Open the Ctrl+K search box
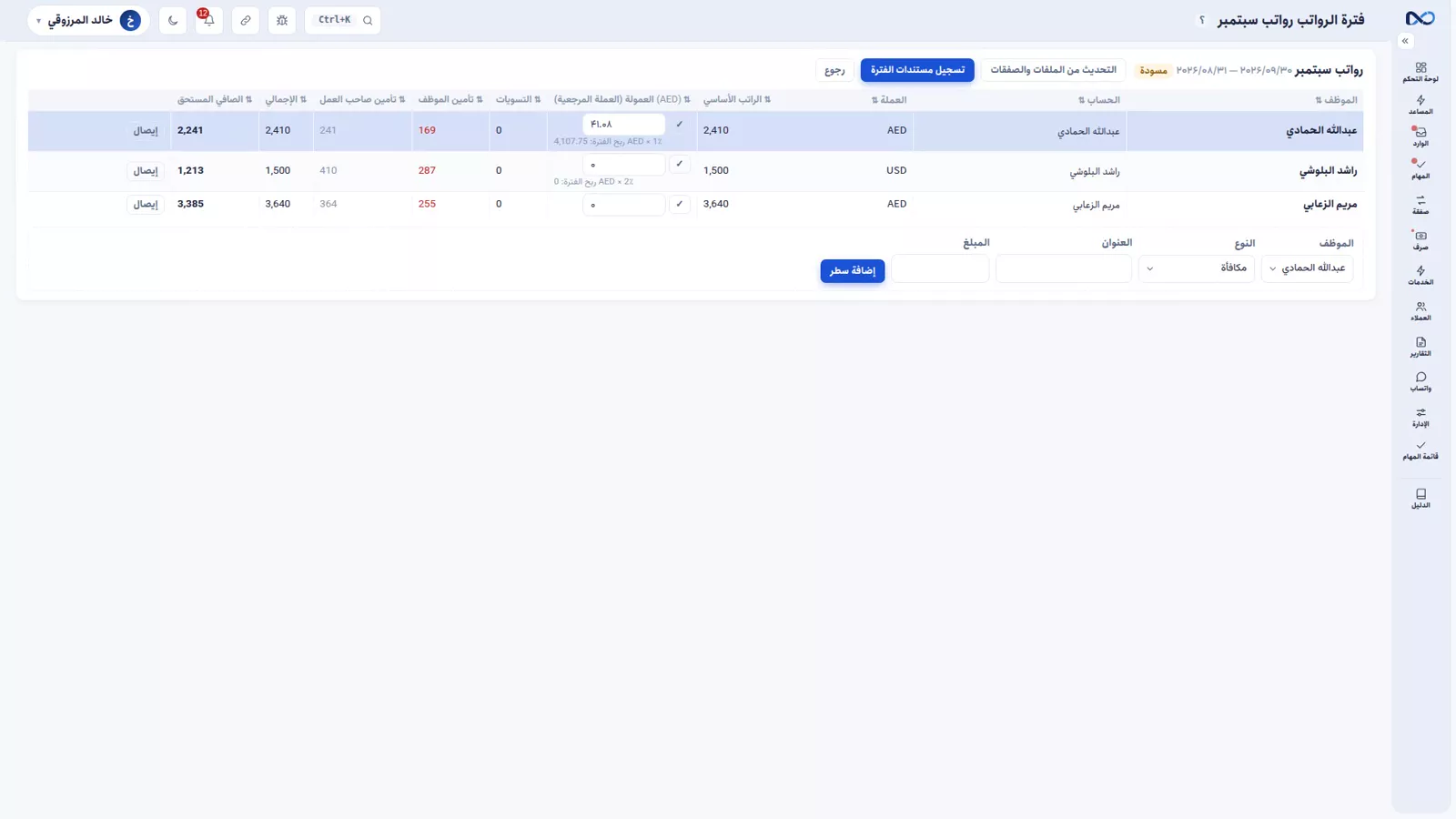Viewport: 1456px width, 819px height. click(343, 20)
